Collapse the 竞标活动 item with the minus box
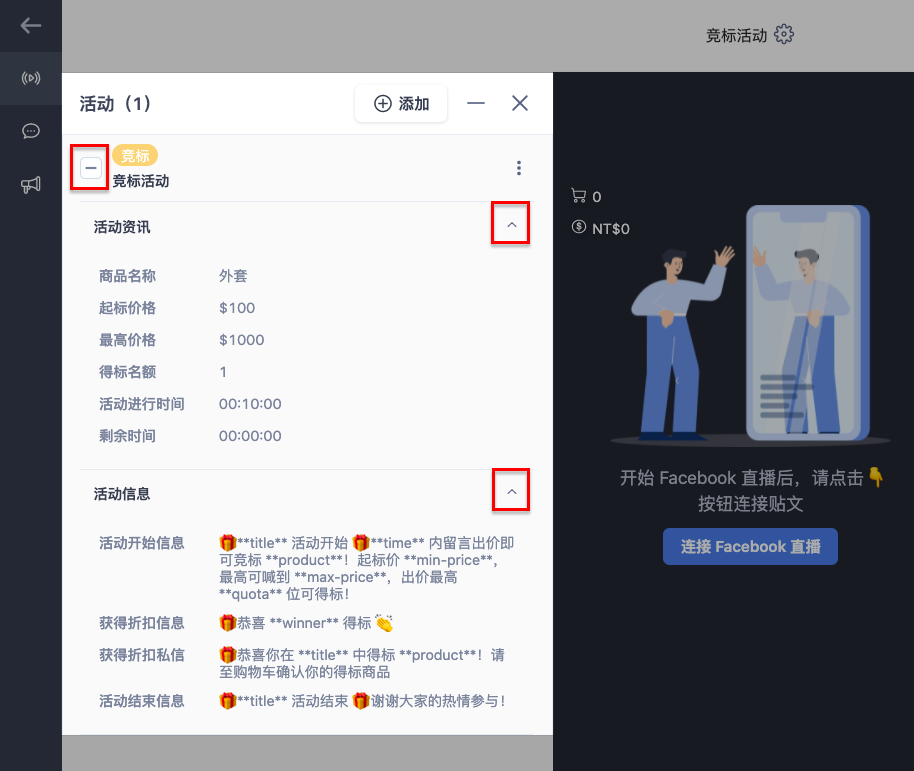The width and height of the screenshot is (914, 771). pyautogui.click(x=90, y=168)
